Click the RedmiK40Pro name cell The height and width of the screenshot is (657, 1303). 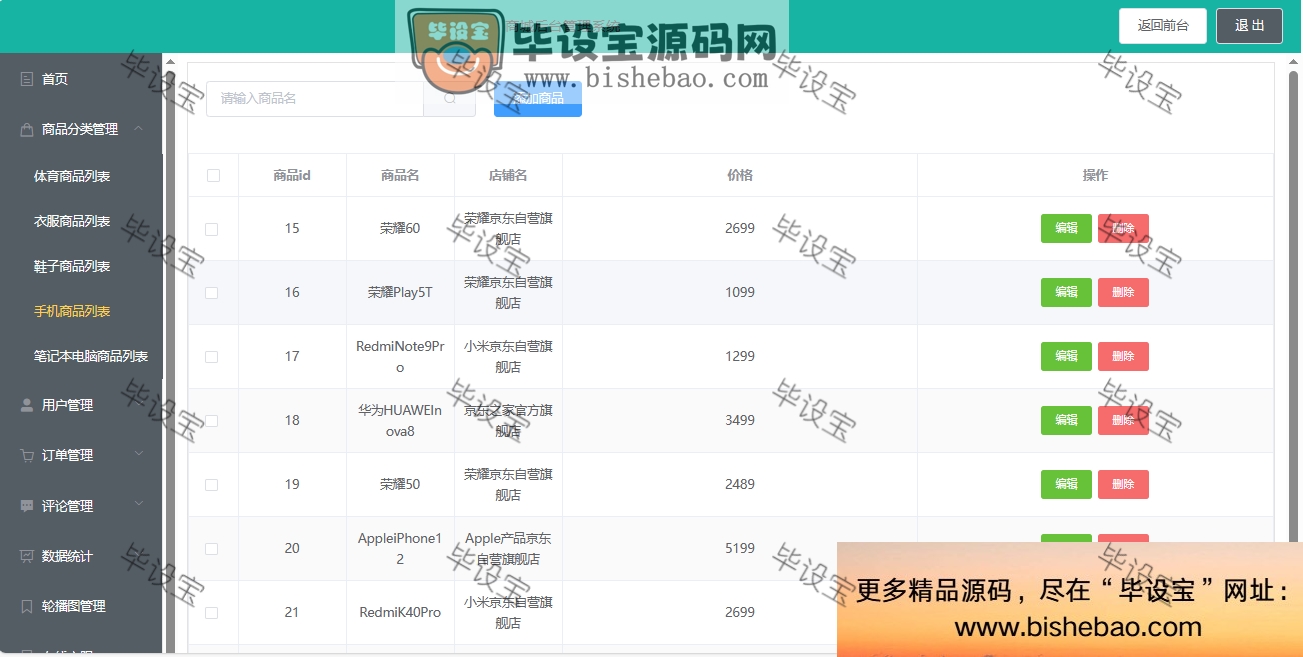click(400, 613)
